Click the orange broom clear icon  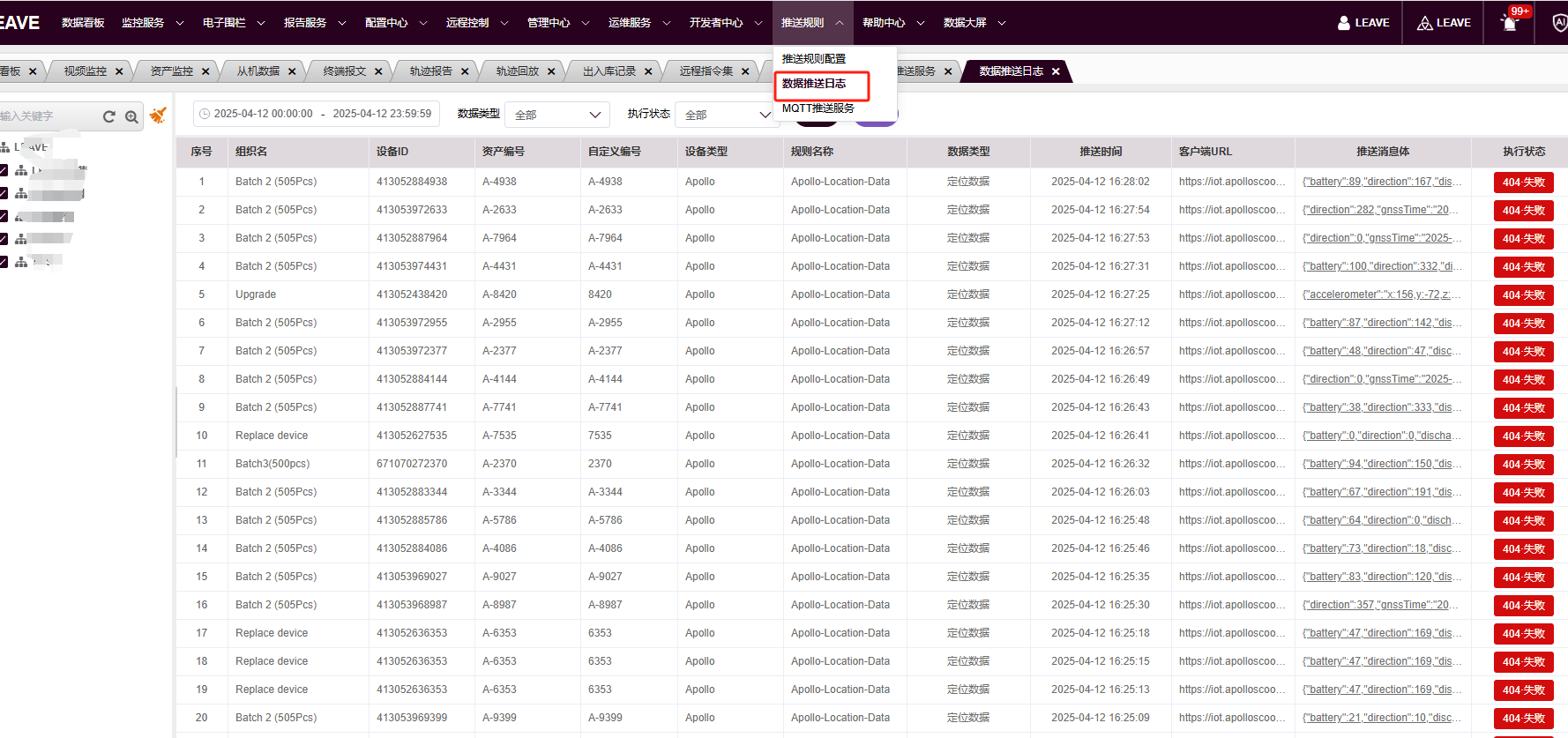tap(158, 116)
